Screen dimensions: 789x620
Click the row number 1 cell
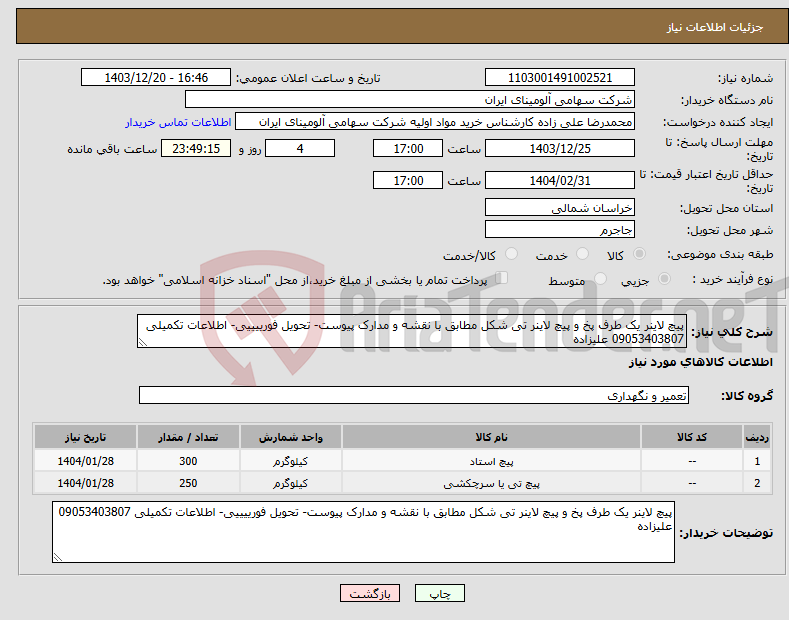pos(757,461)
